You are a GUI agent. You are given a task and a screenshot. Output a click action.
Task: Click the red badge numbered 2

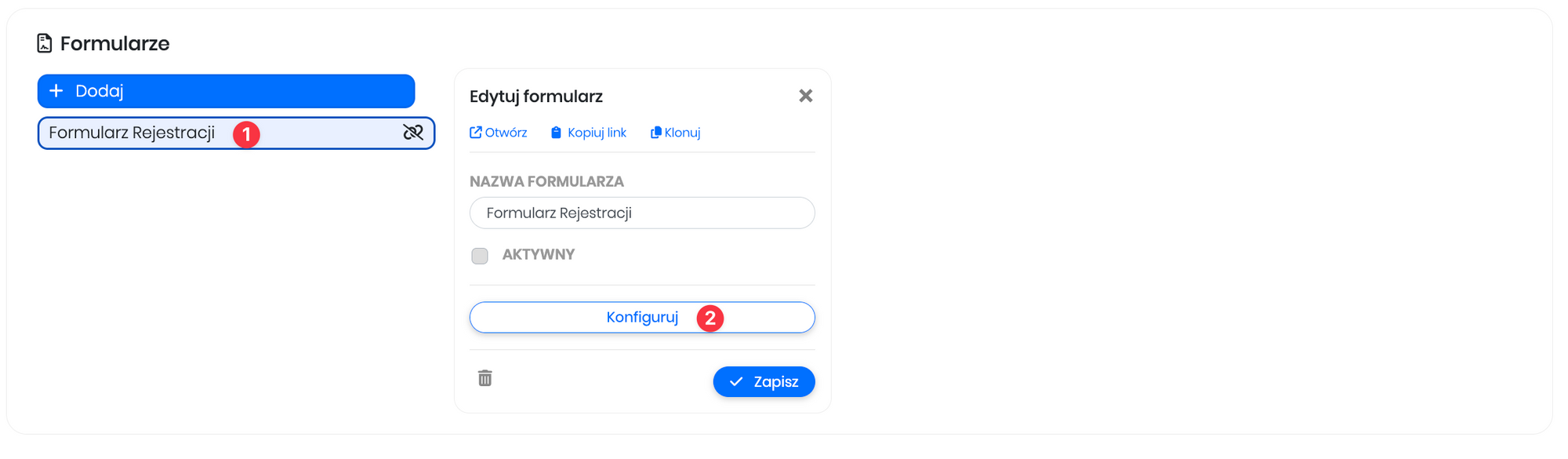(710, 318)
